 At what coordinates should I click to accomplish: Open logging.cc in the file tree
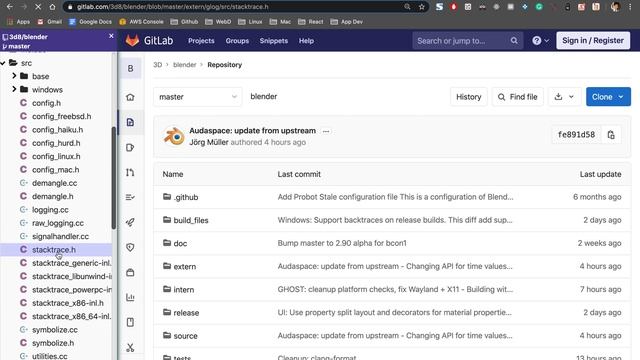click(50, 209)
